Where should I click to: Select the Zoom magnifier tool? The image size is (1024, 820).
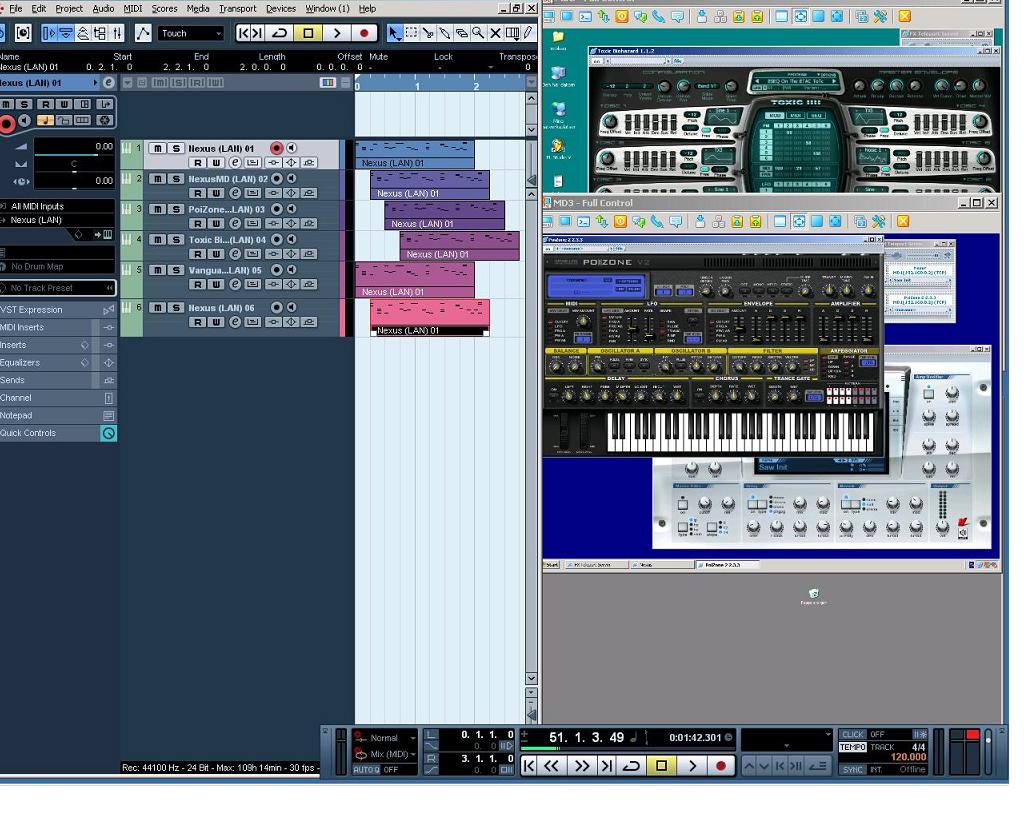coord(479,33)
